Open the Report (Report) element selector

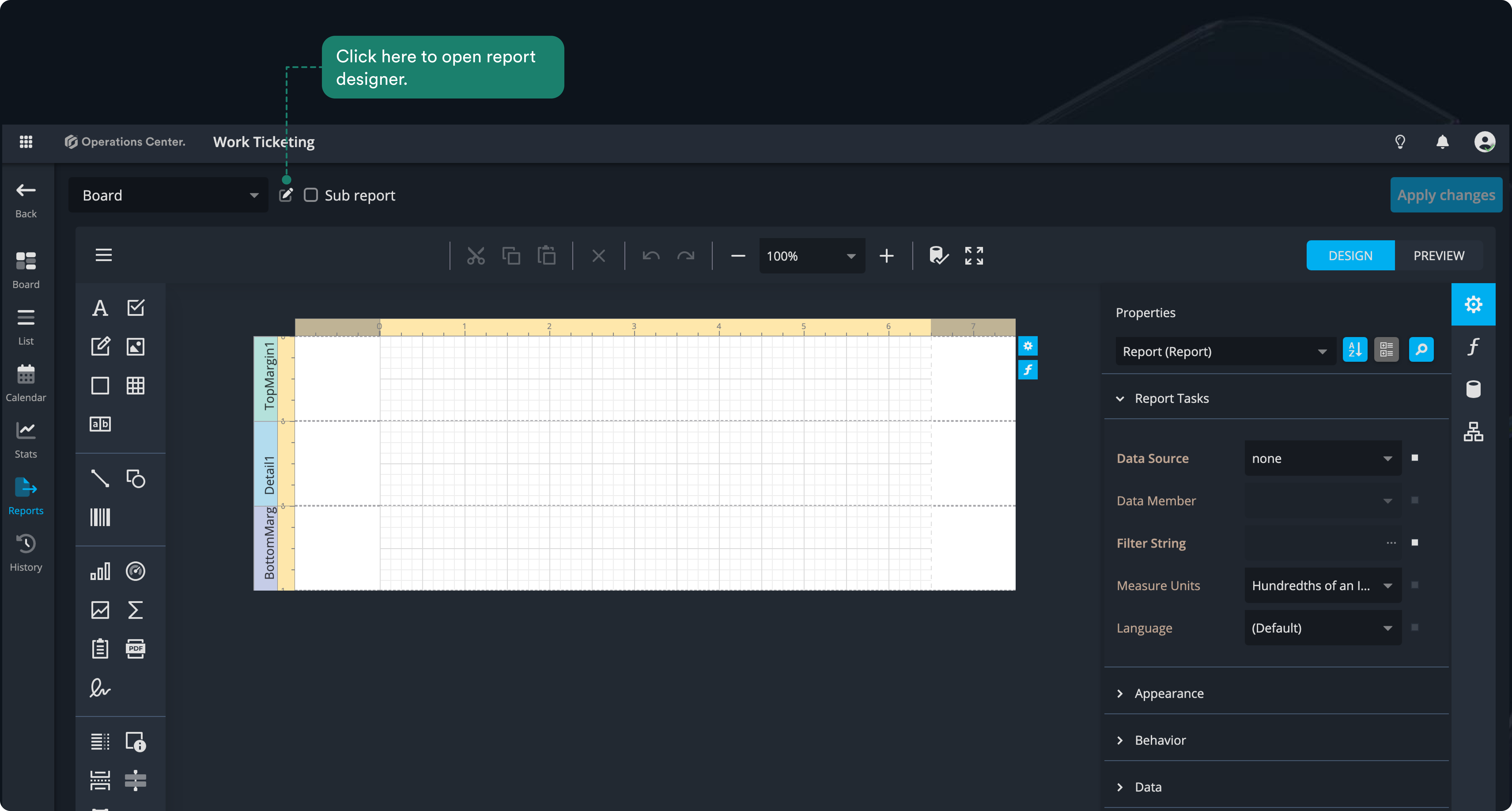pos(1226,351)
